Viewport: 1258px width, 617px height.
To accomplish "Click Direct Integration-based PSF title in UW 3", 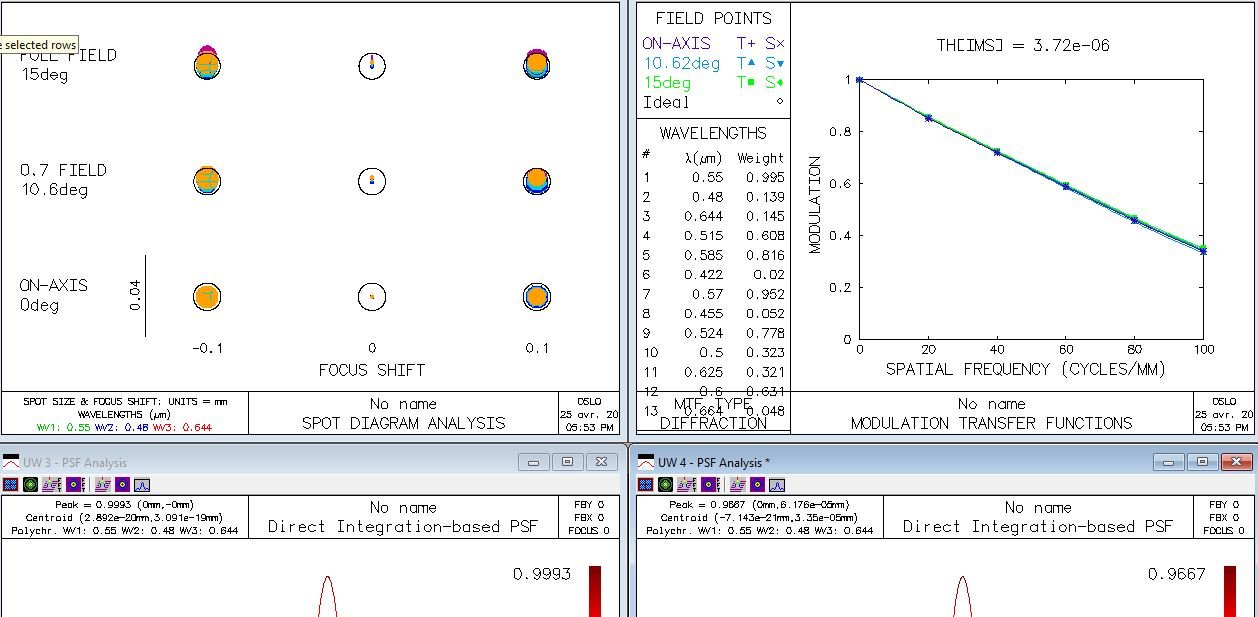I will click(x=403, y=526).
